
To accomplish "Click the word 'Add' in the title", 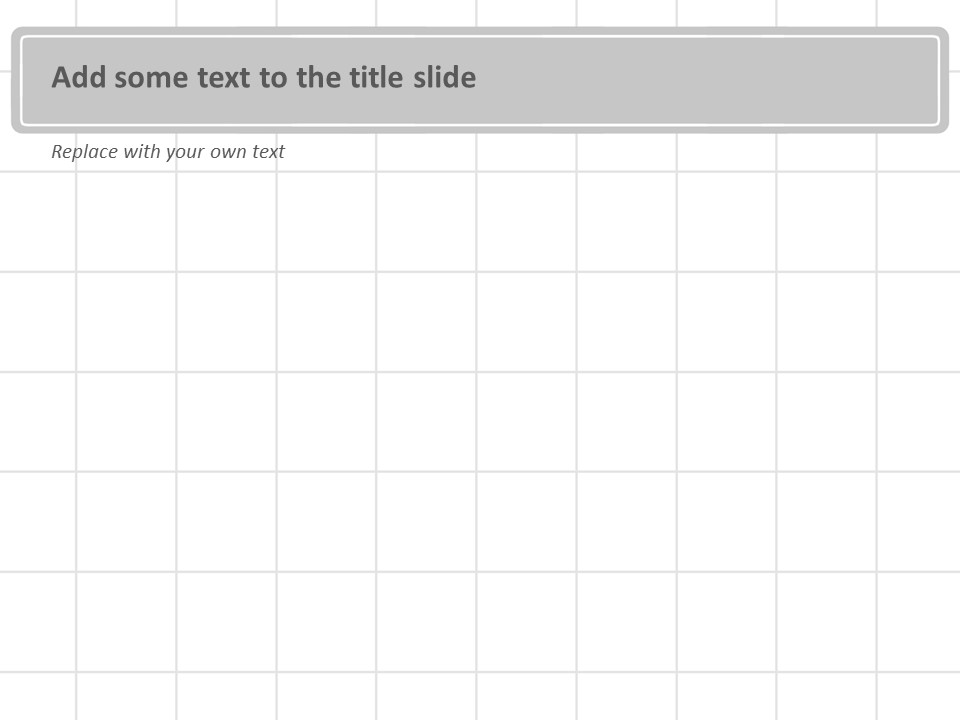I will [x=79, y=78].
